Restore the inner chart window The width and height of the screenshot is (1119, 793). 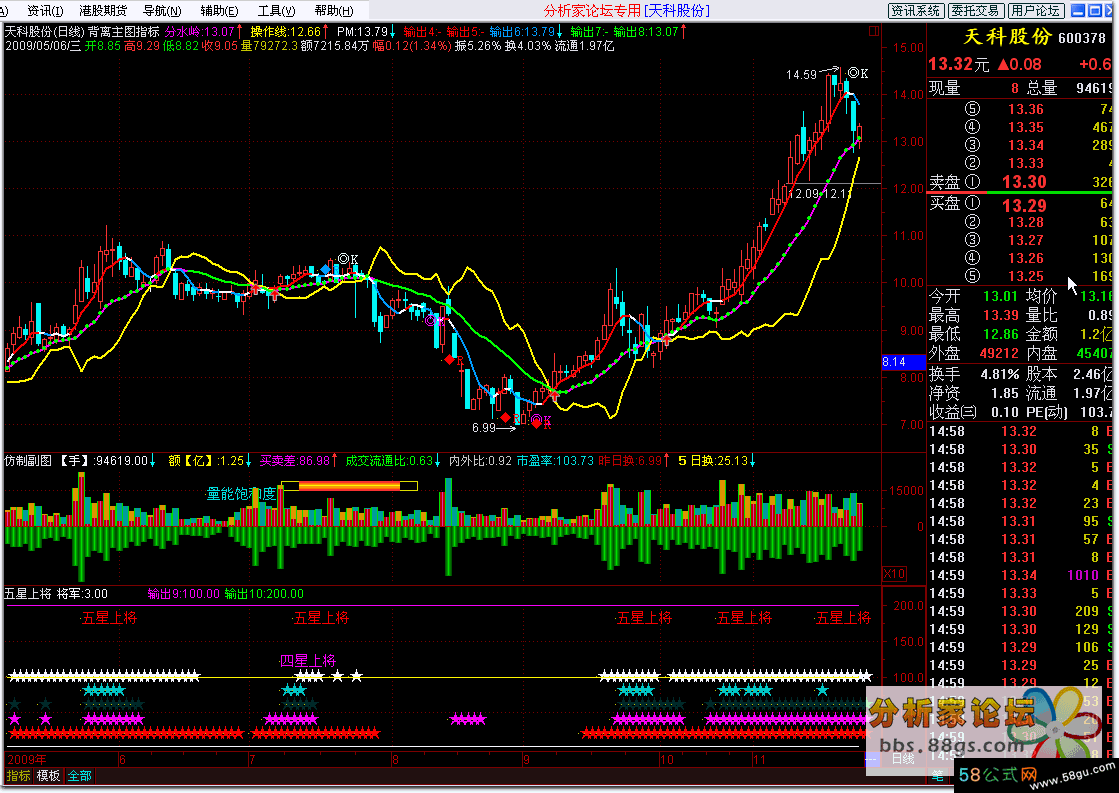click(x=1093, y=10)
